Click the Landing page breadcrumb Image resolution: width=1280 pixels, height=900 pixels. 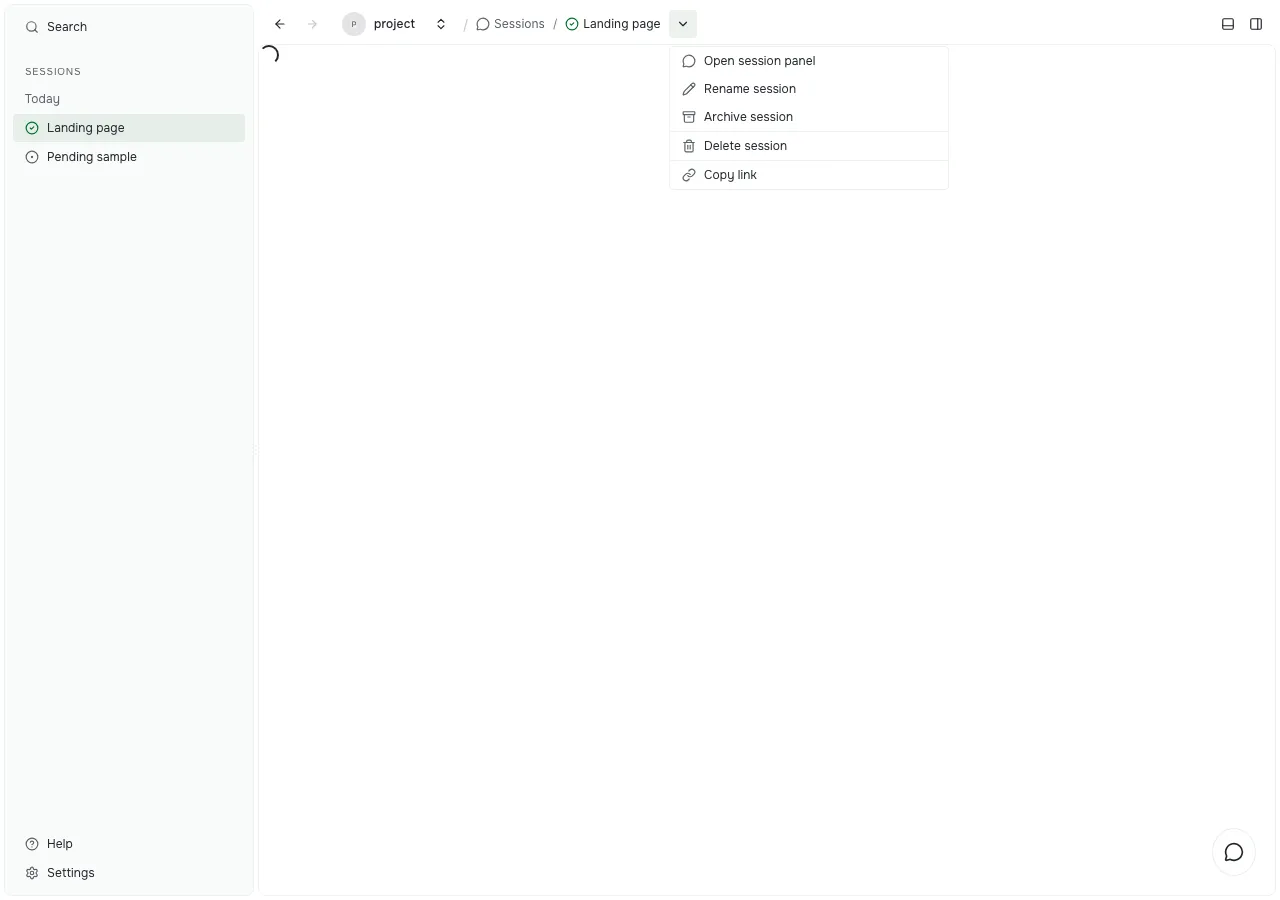(613, 24)
